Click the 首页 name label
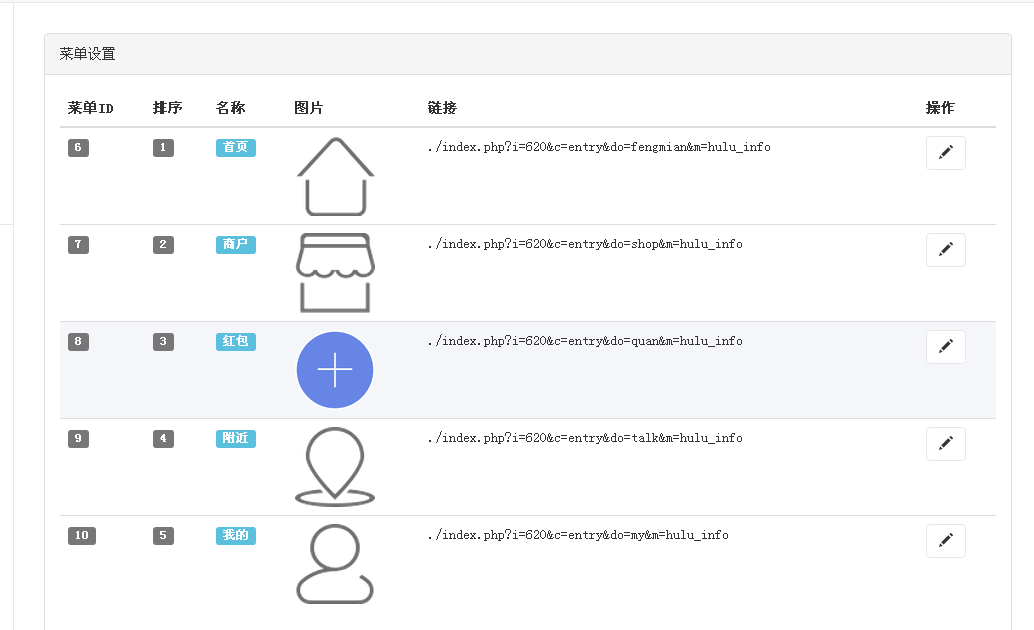Image resolution: width=1034 pixels, height=630 pixels. click(x=235, y=147)
